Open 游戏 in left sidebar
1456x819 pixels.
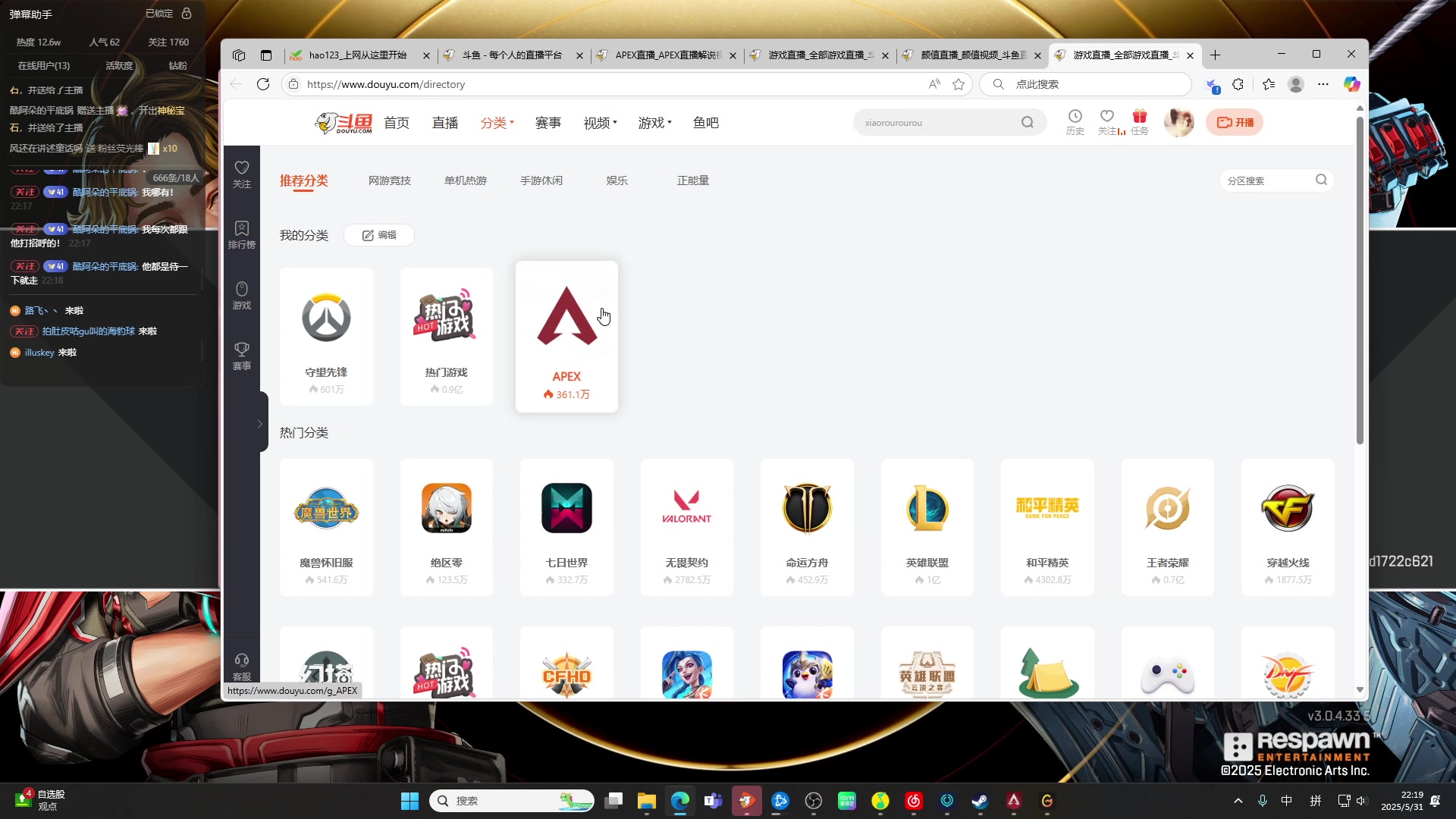coord(242,295)
